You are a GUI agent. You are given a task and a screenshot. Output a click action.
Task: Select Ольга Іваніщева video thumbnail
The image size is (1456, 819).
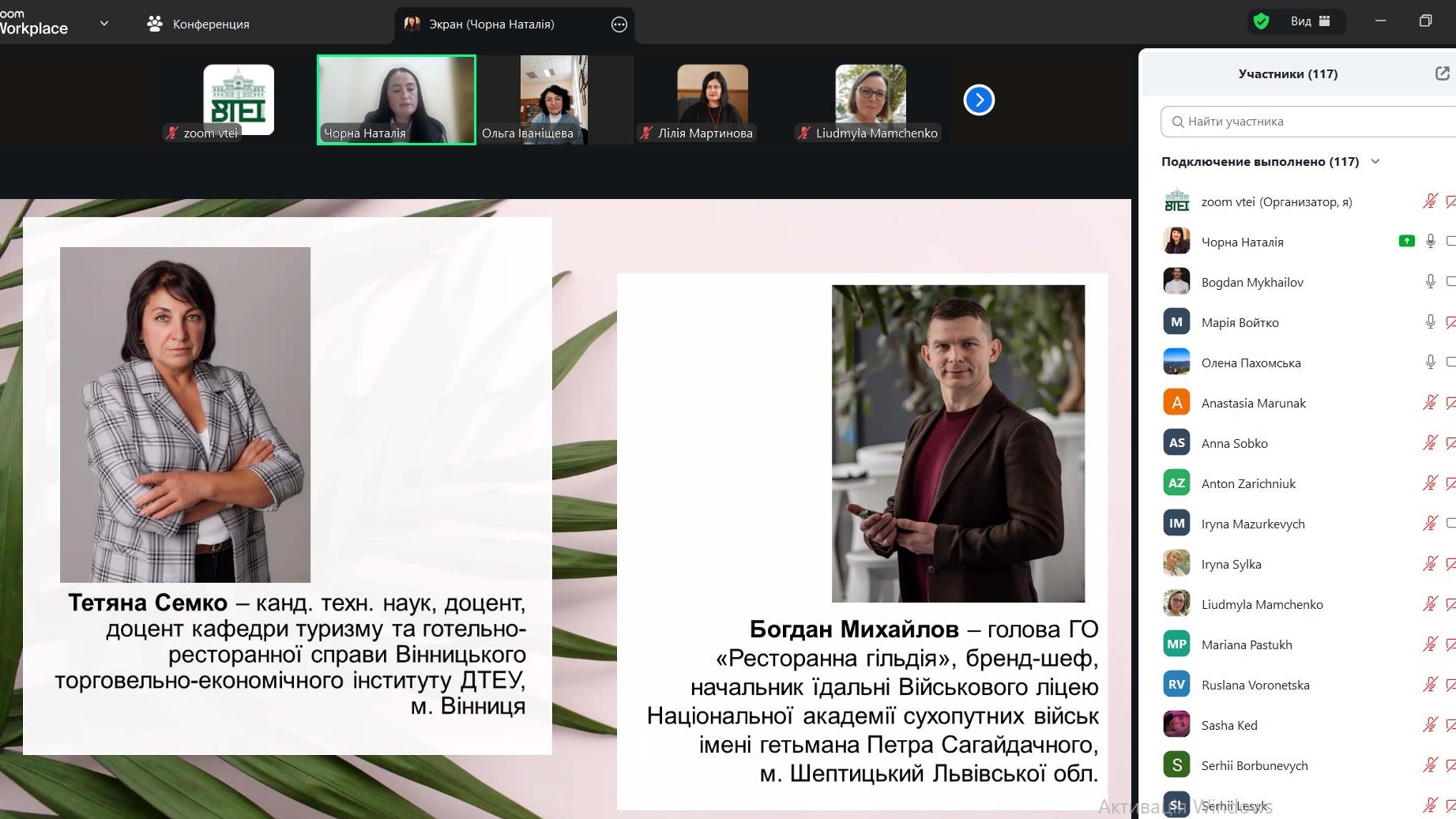click(554, 100)
